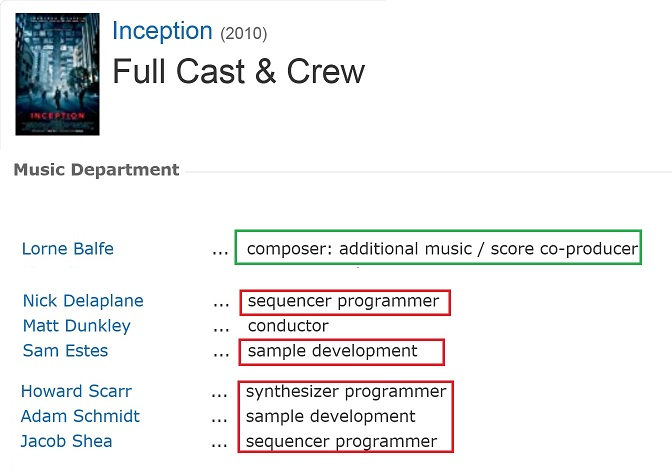This screenshot has height=472, width=672.
Task: Click the conductor credit text
Action: tap(288, 326)
